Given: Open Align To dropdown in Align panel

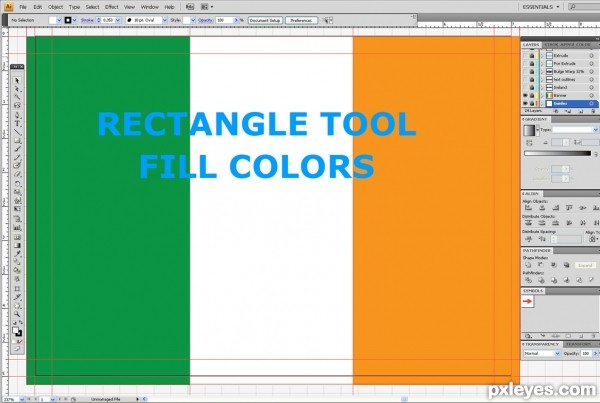Looking at the screenshot, I should [x=593, y=239].
